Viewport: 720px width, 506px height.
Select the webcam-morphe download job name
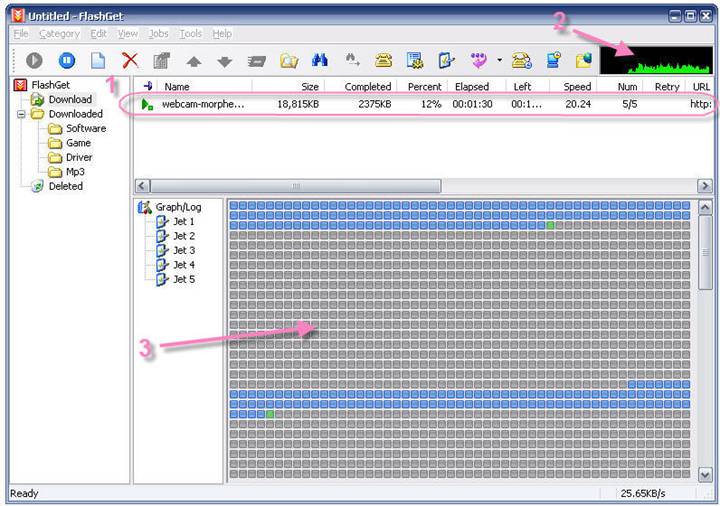203,104
